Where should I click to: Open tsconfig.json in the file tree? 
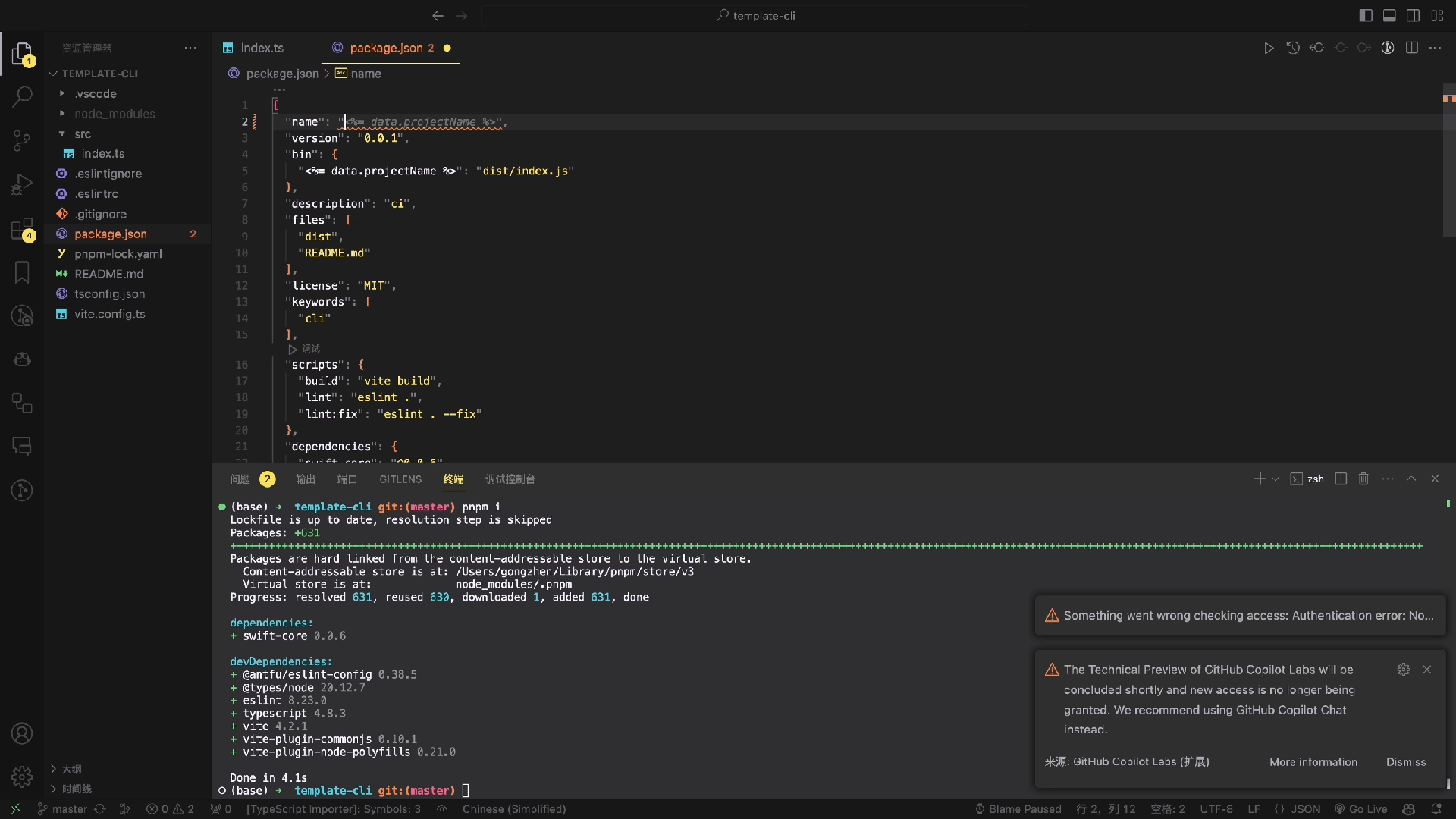pyautogui.click(x=109, y=294)
